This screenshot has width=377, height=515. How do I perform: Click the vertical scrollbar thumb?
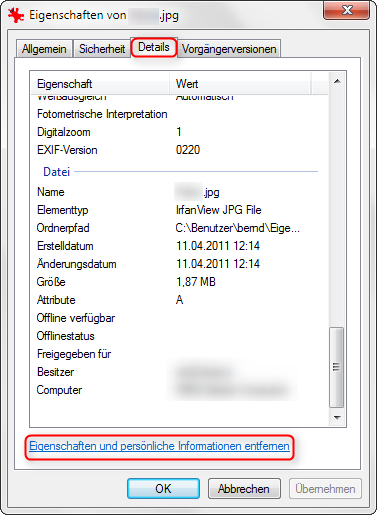(x=337, y=367)
